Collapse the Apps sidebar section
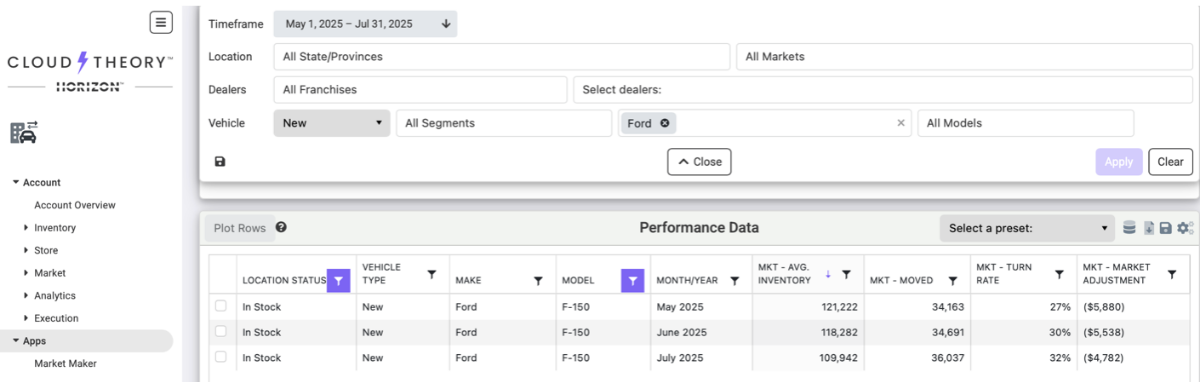 [15, 341]
